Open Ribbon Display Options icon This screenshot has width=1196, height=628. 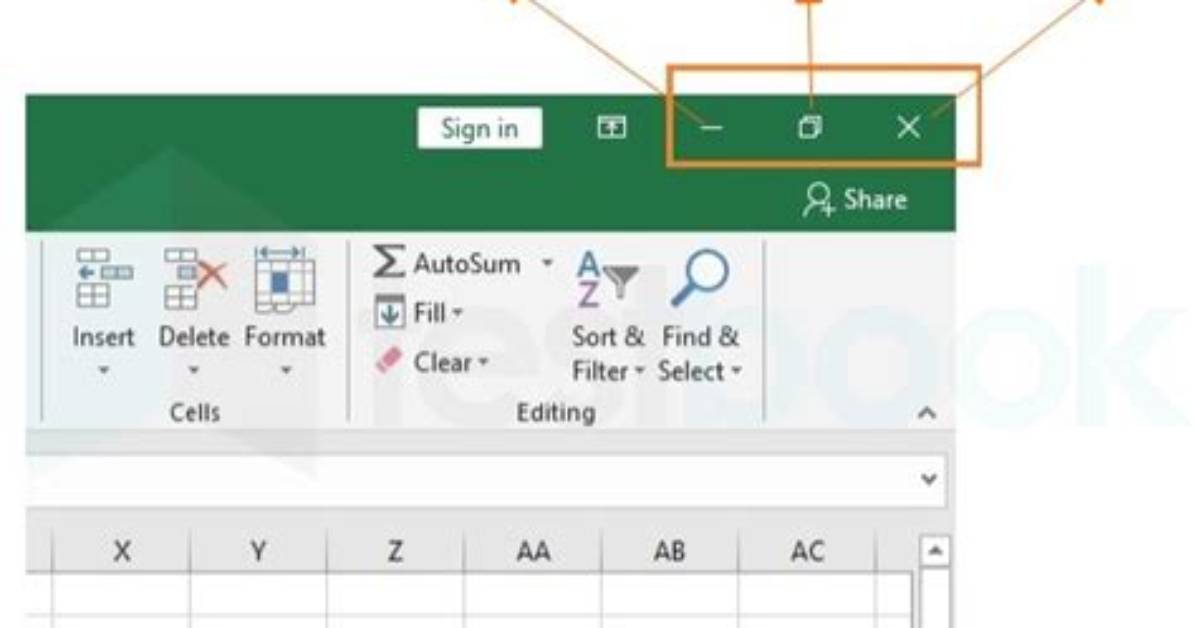(611, 127)
